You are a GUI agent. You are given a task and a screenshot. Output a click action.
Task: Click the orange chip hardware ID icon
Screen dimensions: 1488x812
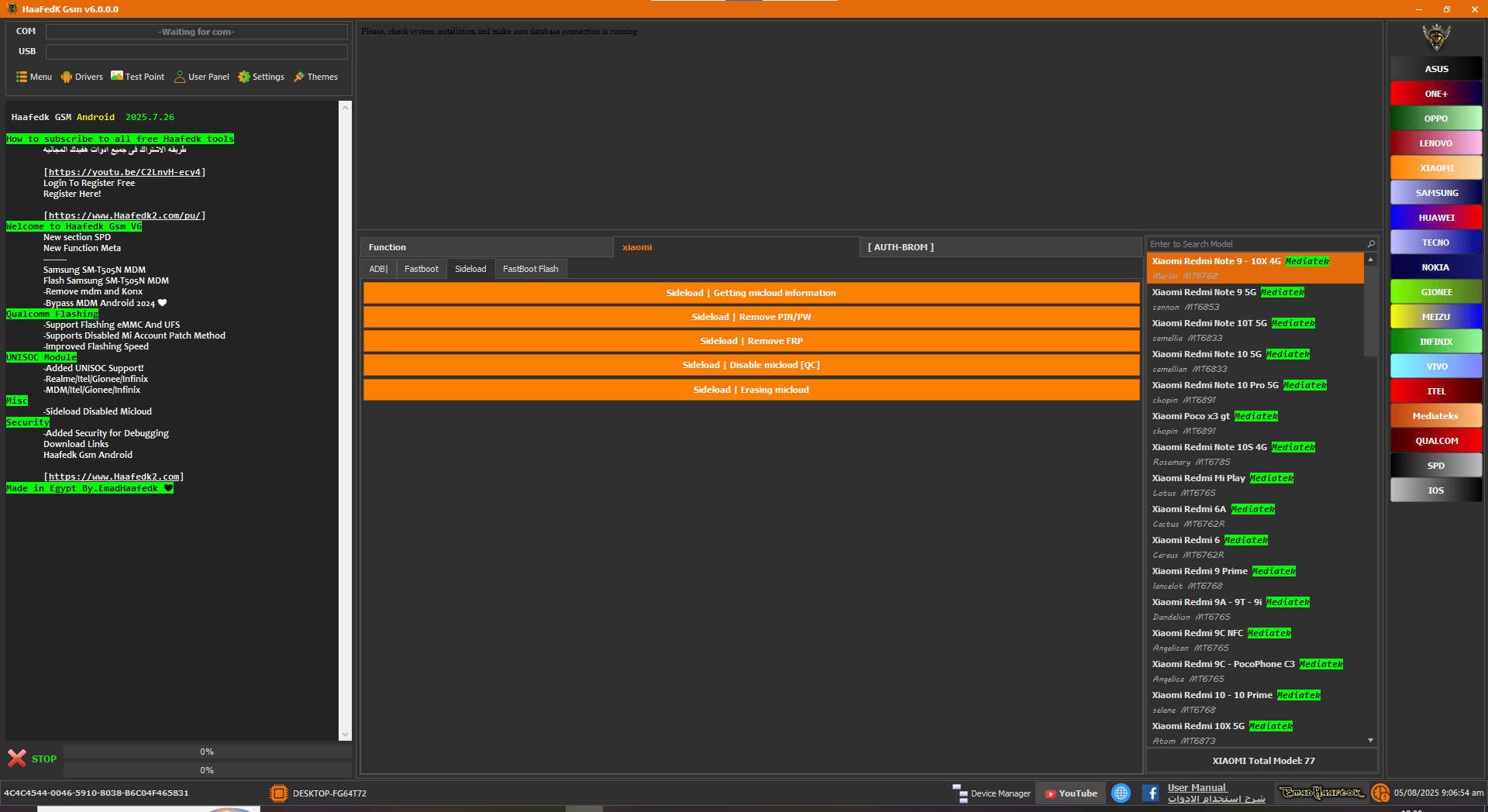pyautogui.click(x=278, y=793)
